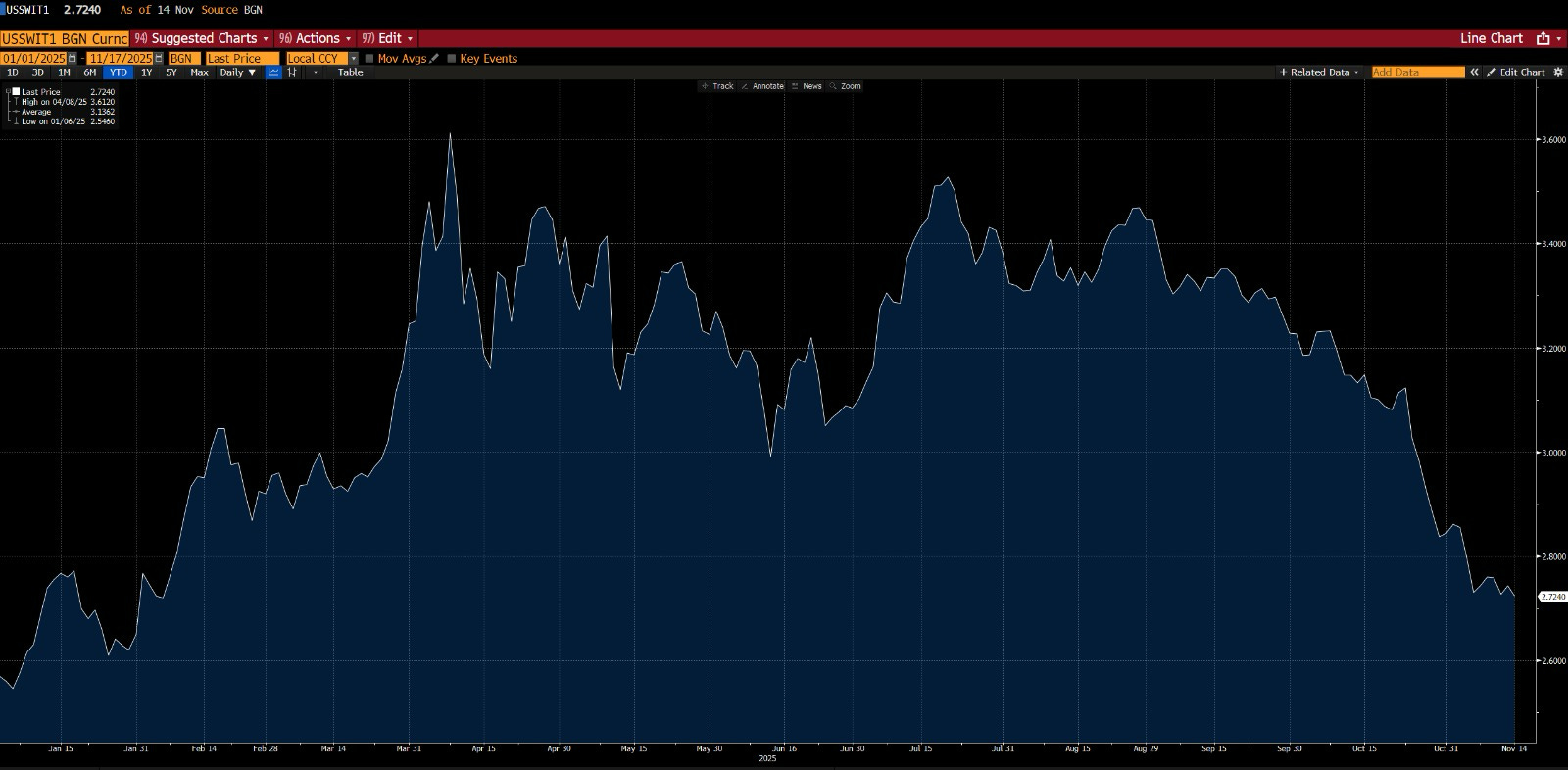Screen dimensions: 1568x770
Task: Click the Apr 15 x-axis date label
Action: click(x=483, y=748)
